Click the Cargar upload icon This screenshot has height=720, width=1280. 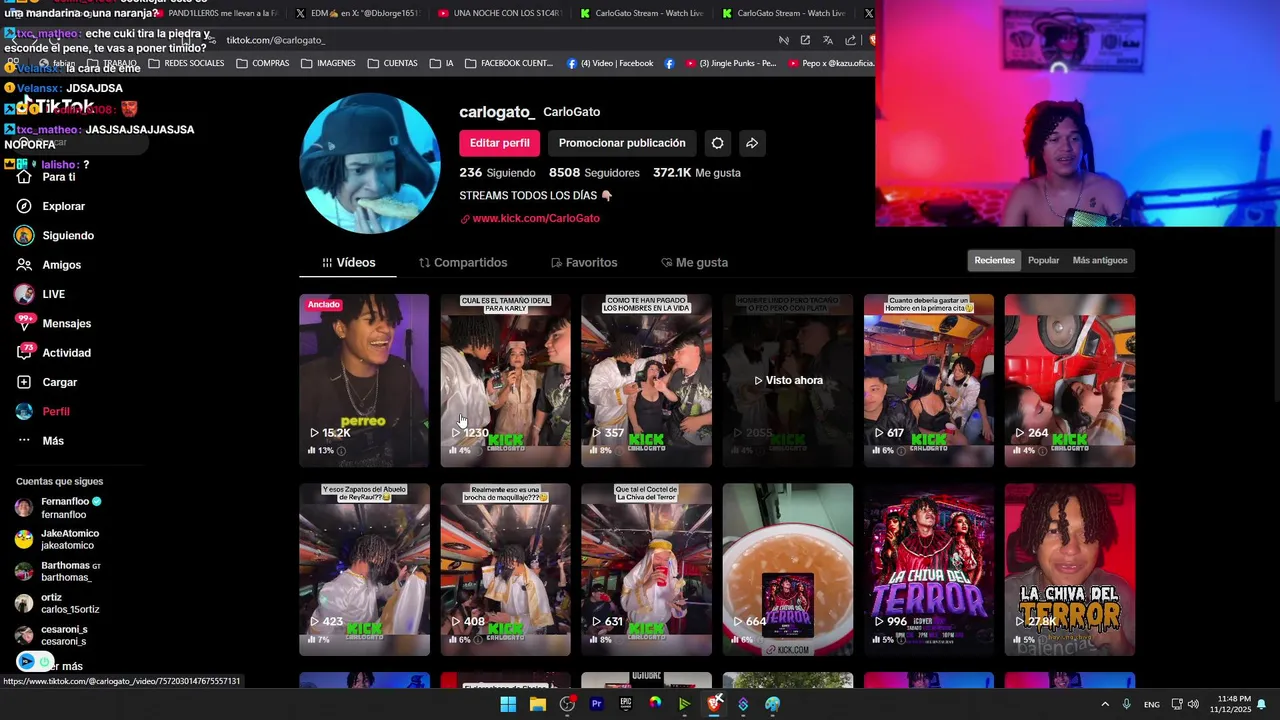click(x=24, y=382)
